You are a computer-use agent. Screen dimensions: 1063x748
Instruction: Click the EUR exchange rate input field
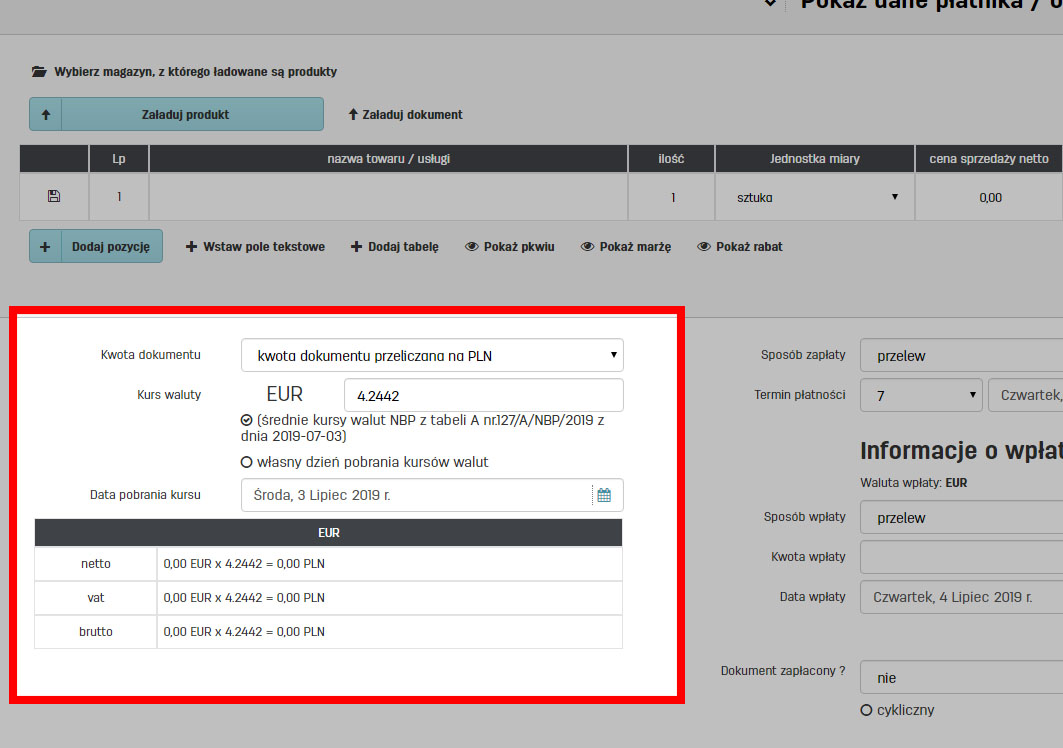pyautogui.click(x=483, y=396)
